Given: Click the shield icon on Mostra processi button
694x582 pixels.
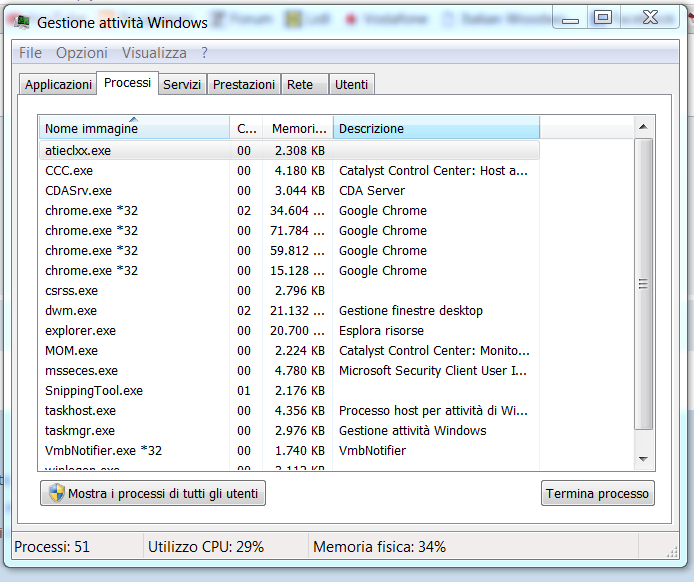Looking at the screenshot, I should point(56,493).
